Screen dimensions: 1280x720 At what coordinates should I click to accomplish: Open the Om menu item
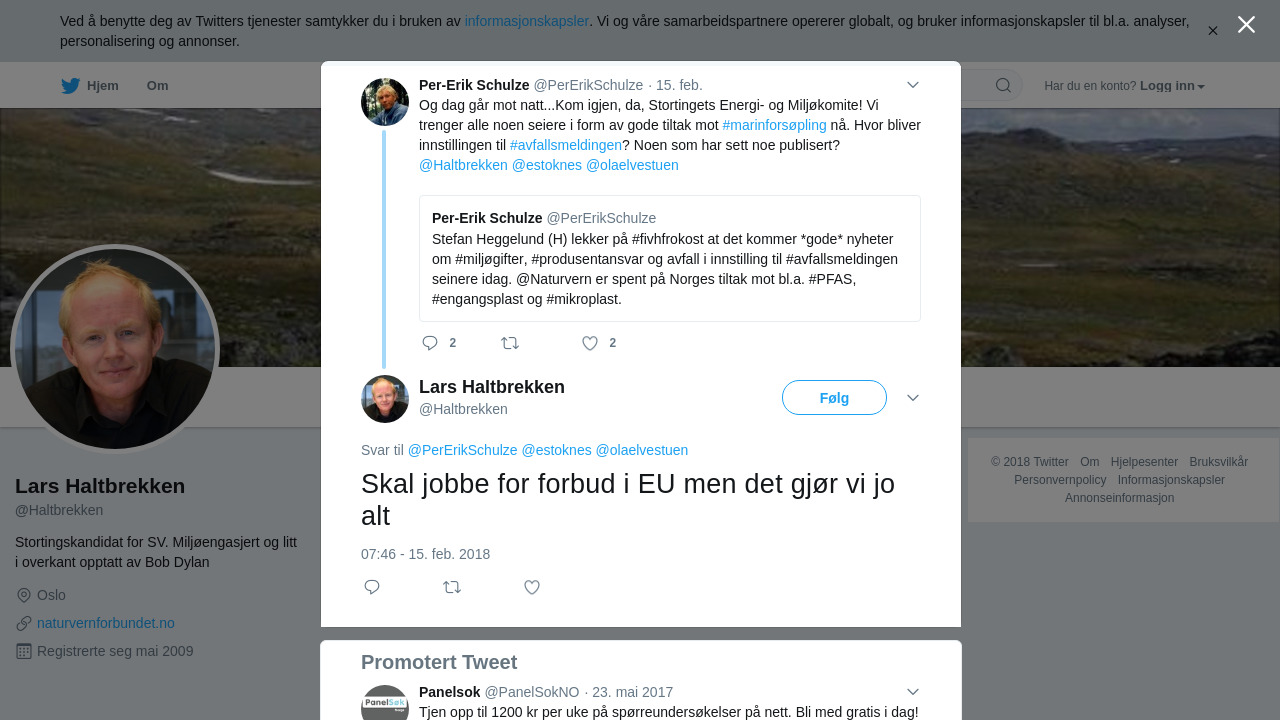157,86
